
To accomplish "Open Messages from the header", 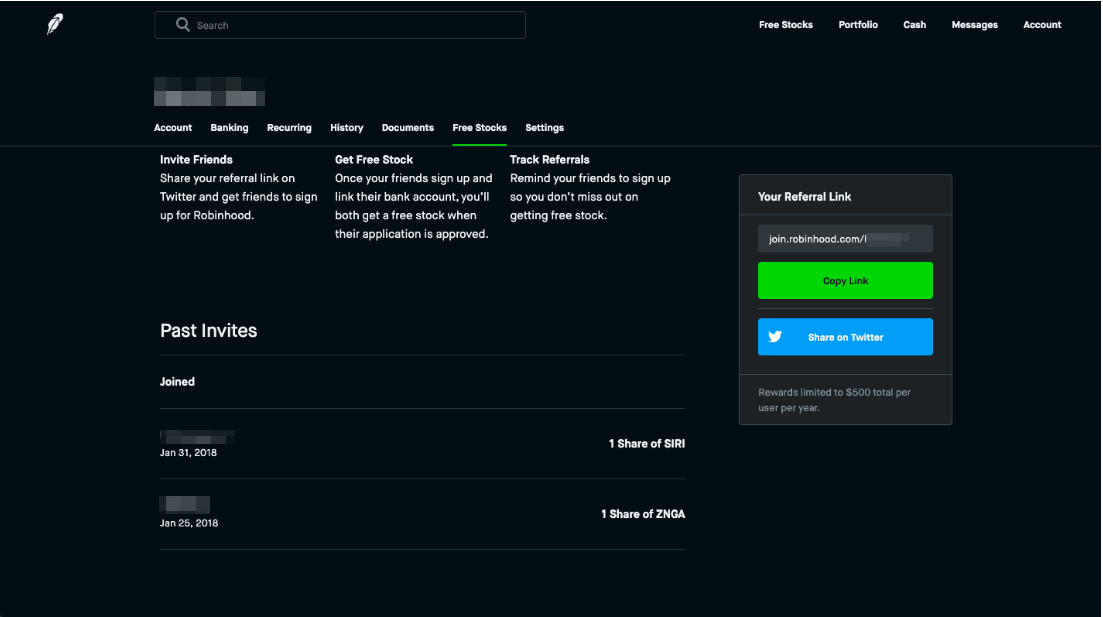I will point(974,25).
